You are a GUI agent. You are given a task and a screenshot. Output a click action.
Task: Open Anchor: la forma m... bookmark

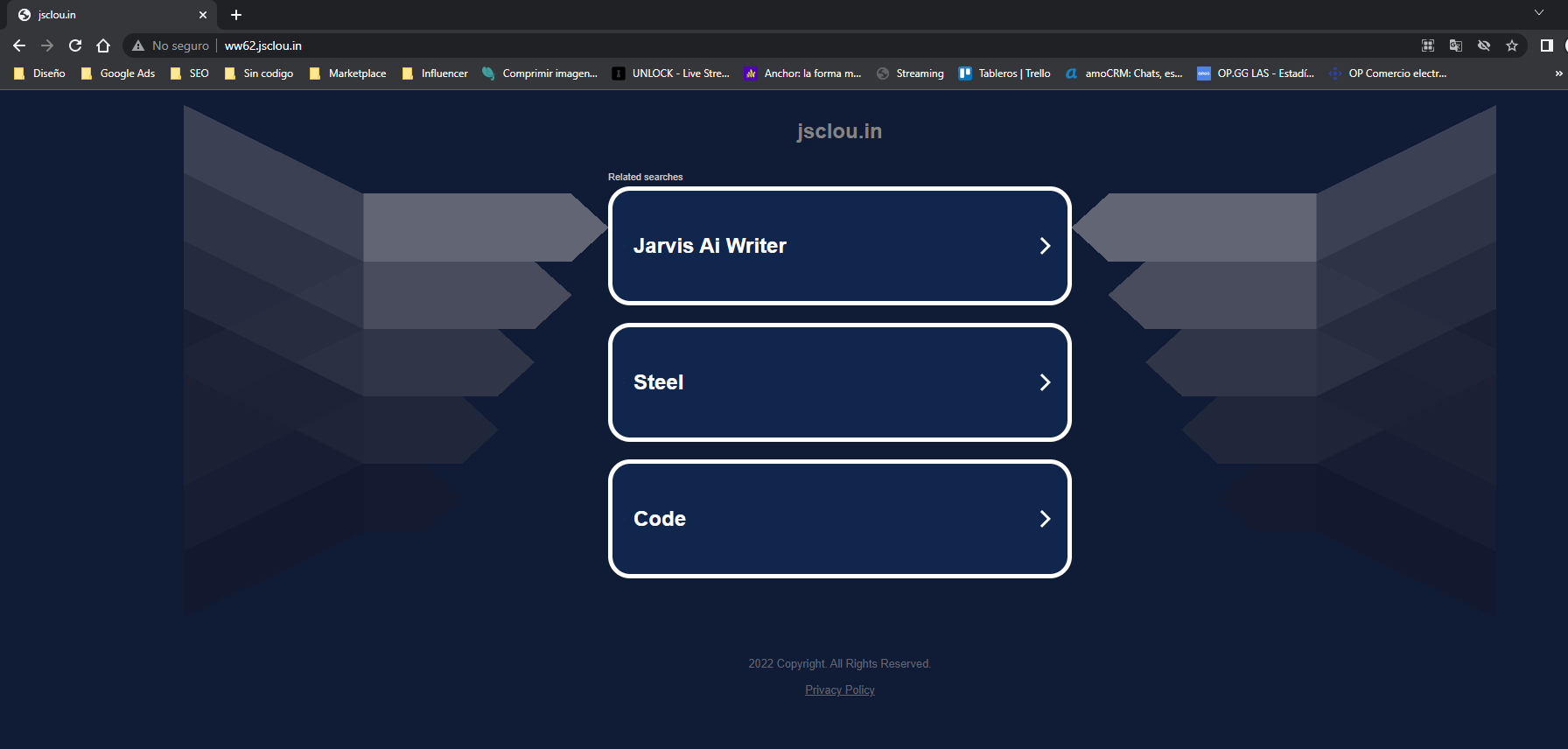pyautogui.click(x=803, y=73)
